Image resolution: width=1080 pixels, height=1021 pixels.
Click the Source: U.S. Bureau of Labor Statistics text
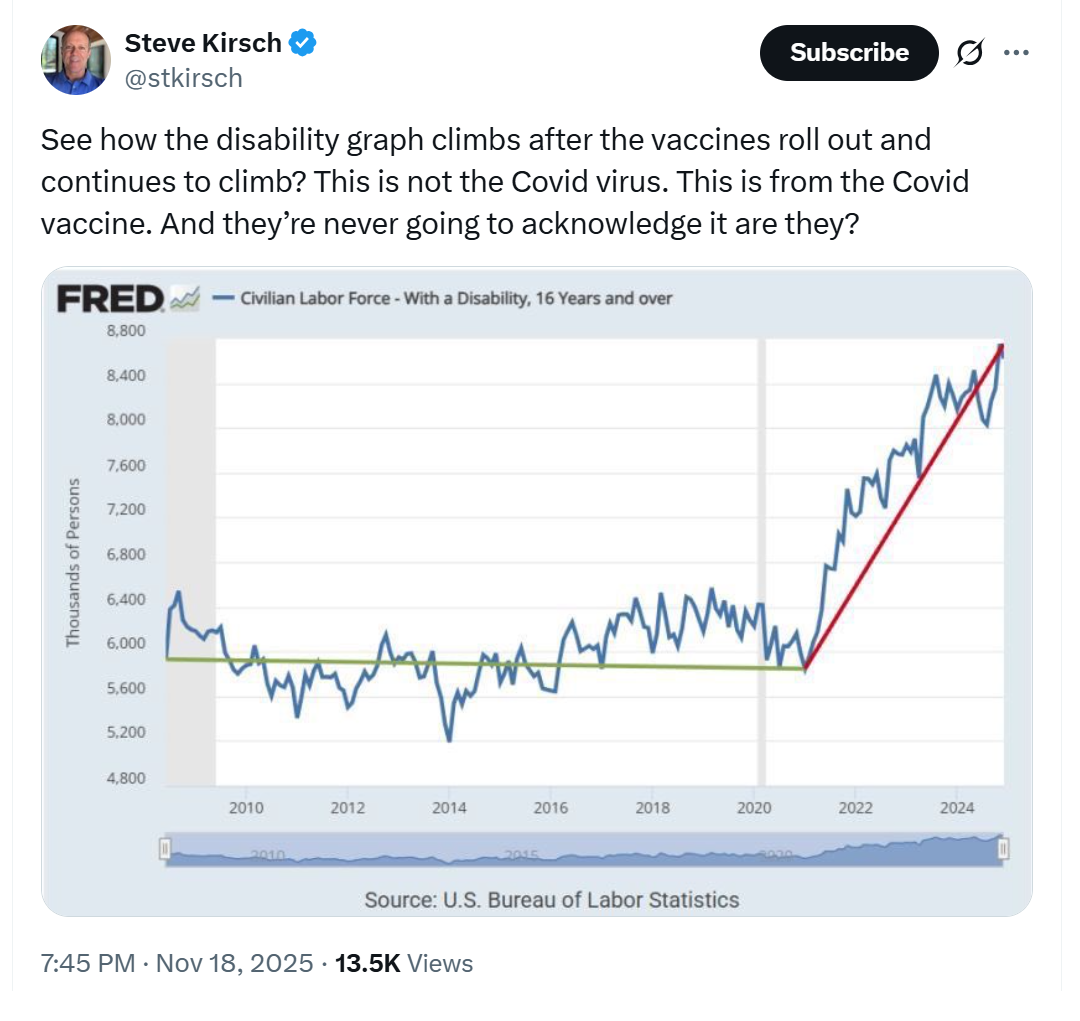point(551,899)
